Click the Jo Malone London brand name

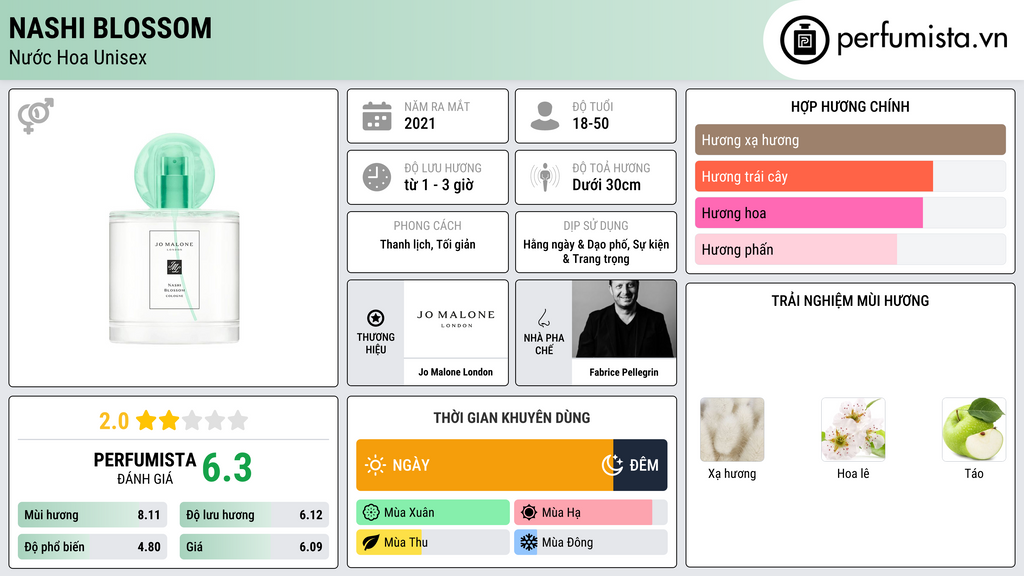pyautogui.click(x=456, y=372)
